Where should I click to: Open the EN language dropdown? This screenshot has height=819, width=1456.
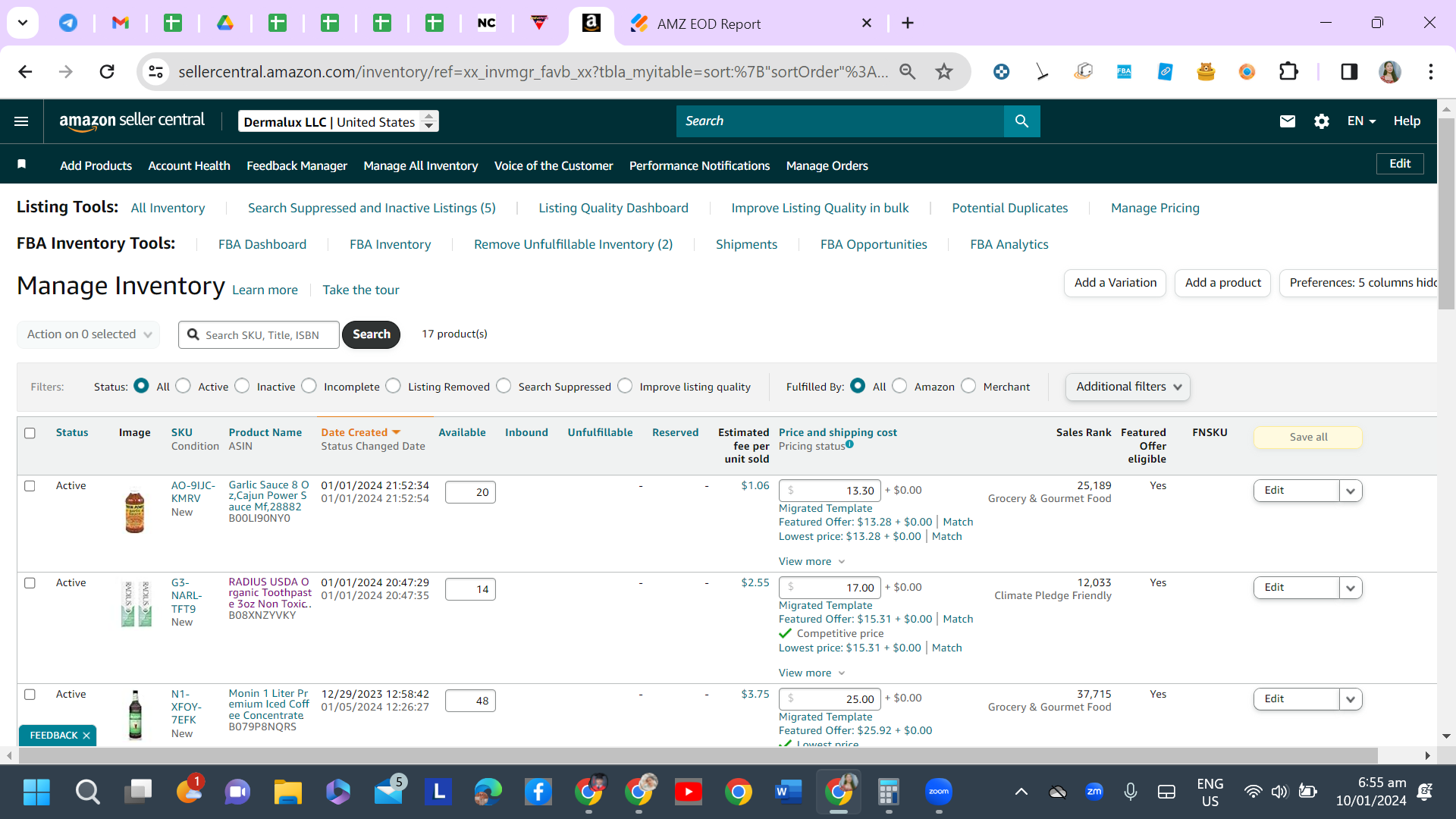1361,121
